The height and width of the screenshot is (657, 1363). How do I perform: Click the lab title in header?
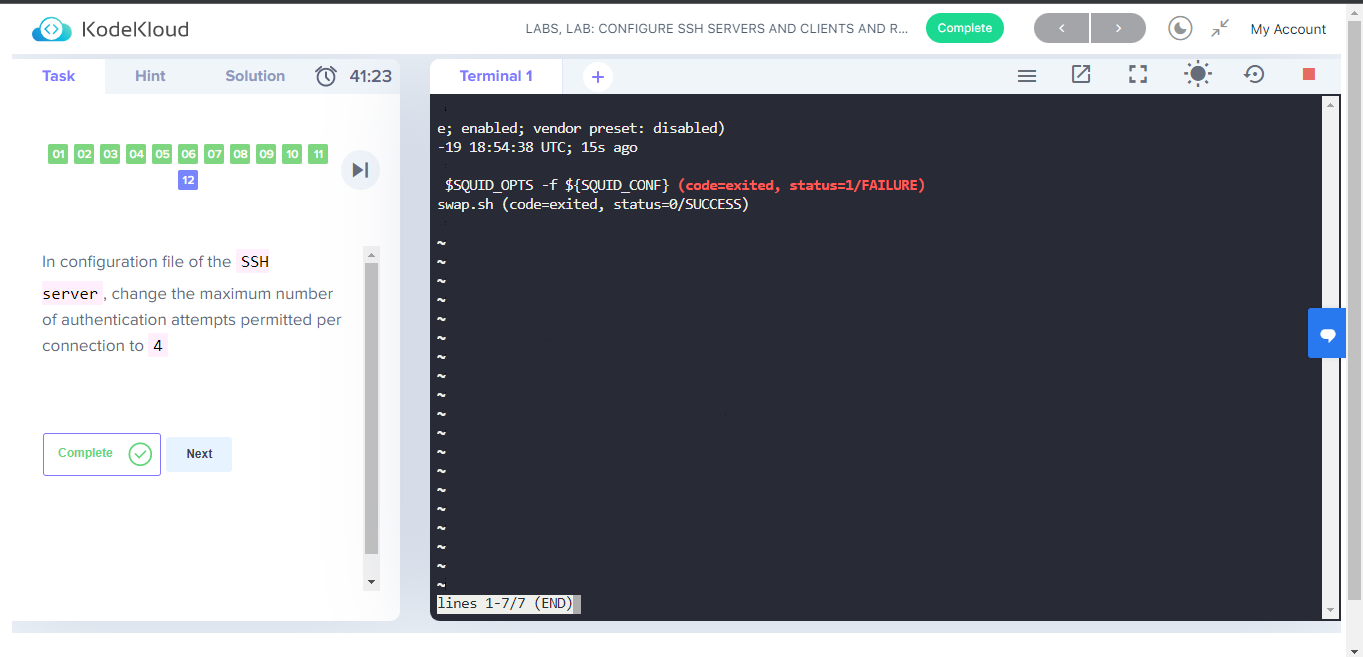(x=717, y=29)
